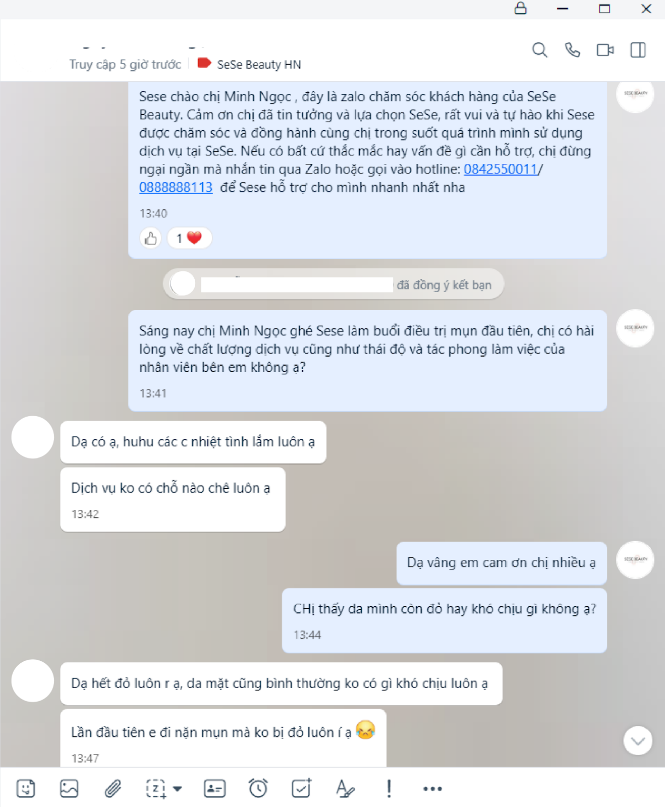Click the thumbs-up reaction on the welcome message
This screenshot has height=807, width=665.
click(151, 238)
